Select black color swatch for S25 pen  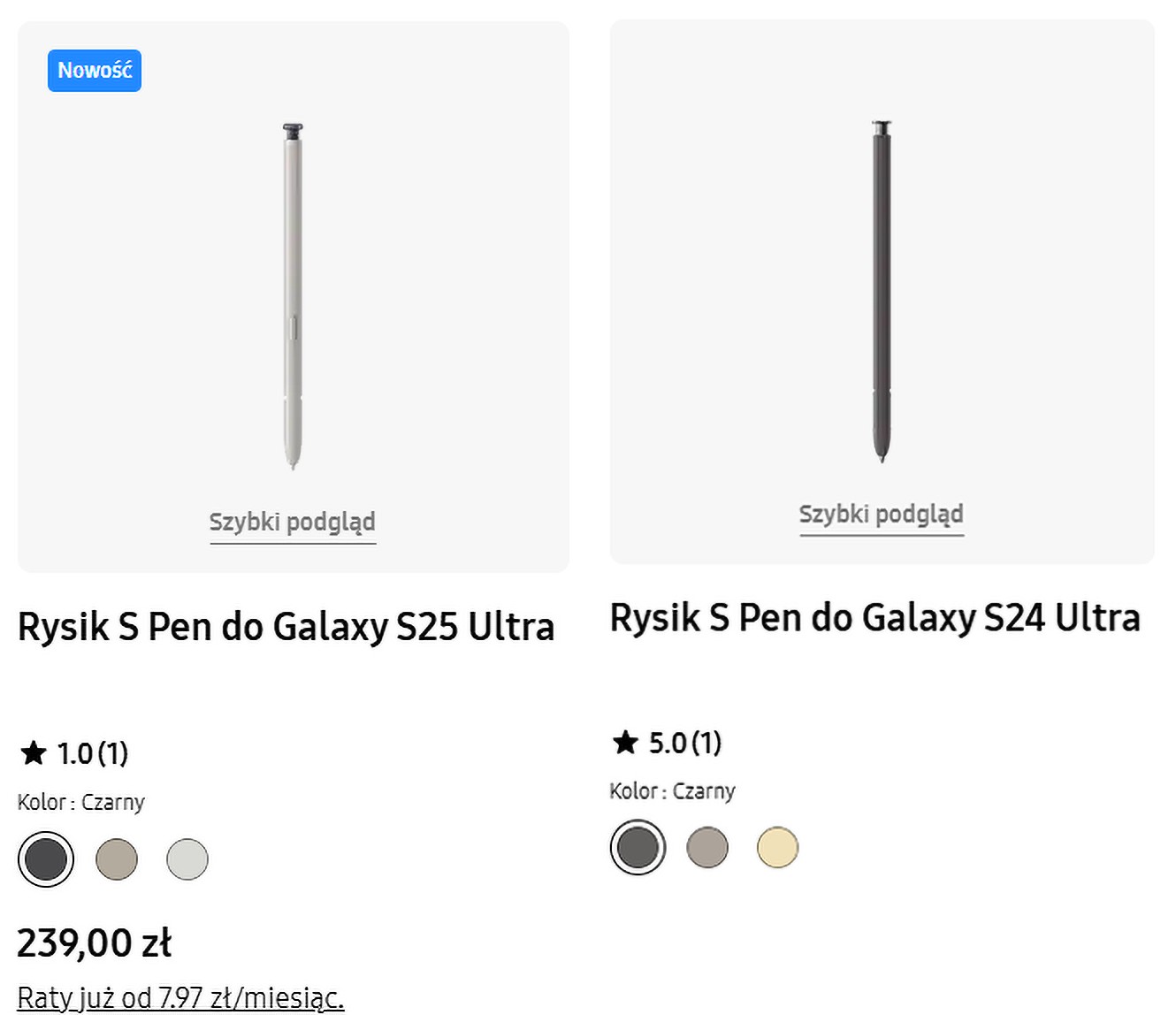tap(46, 859)
